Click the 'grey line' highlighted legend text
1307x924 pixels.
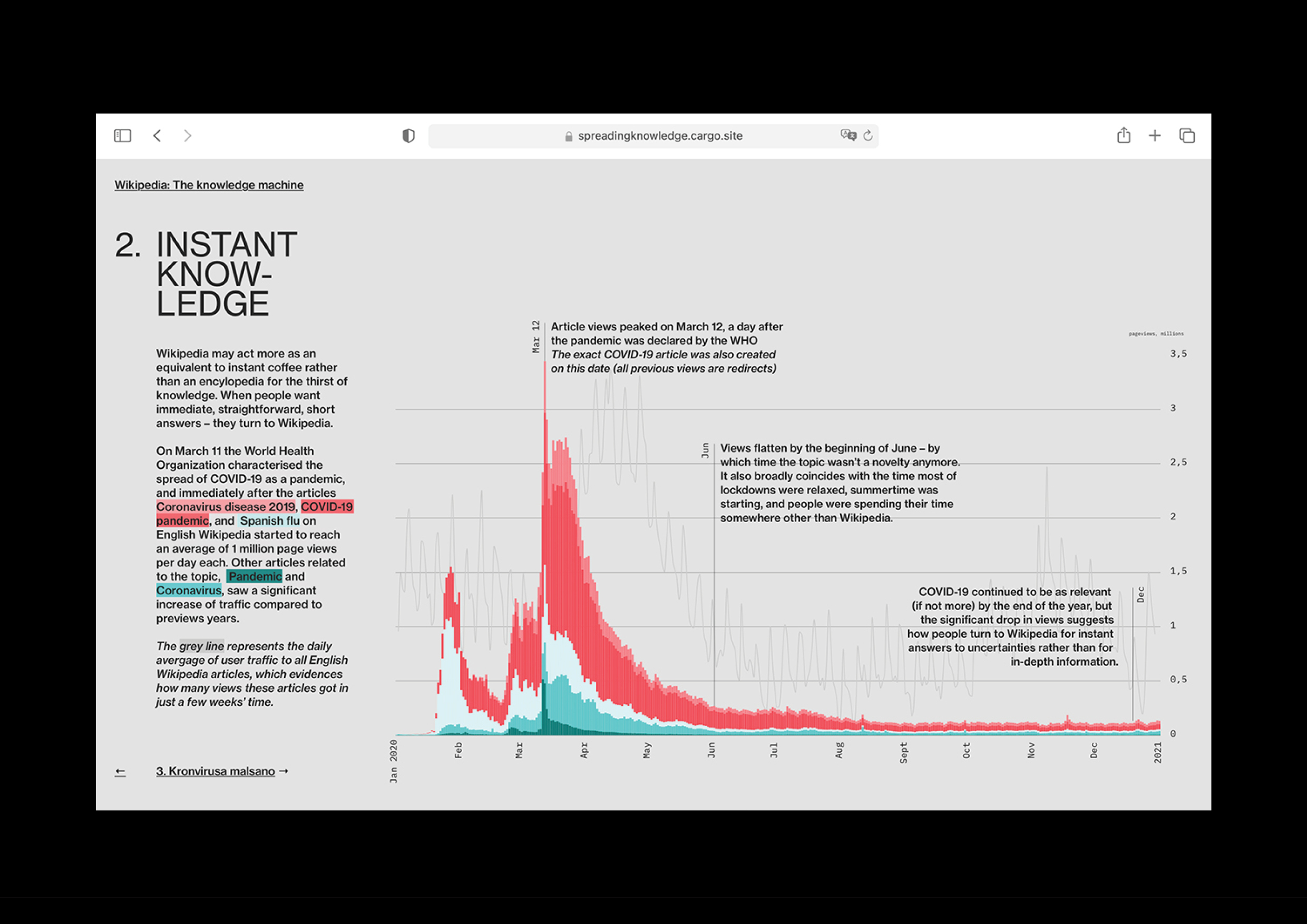(x=201, y=646)
